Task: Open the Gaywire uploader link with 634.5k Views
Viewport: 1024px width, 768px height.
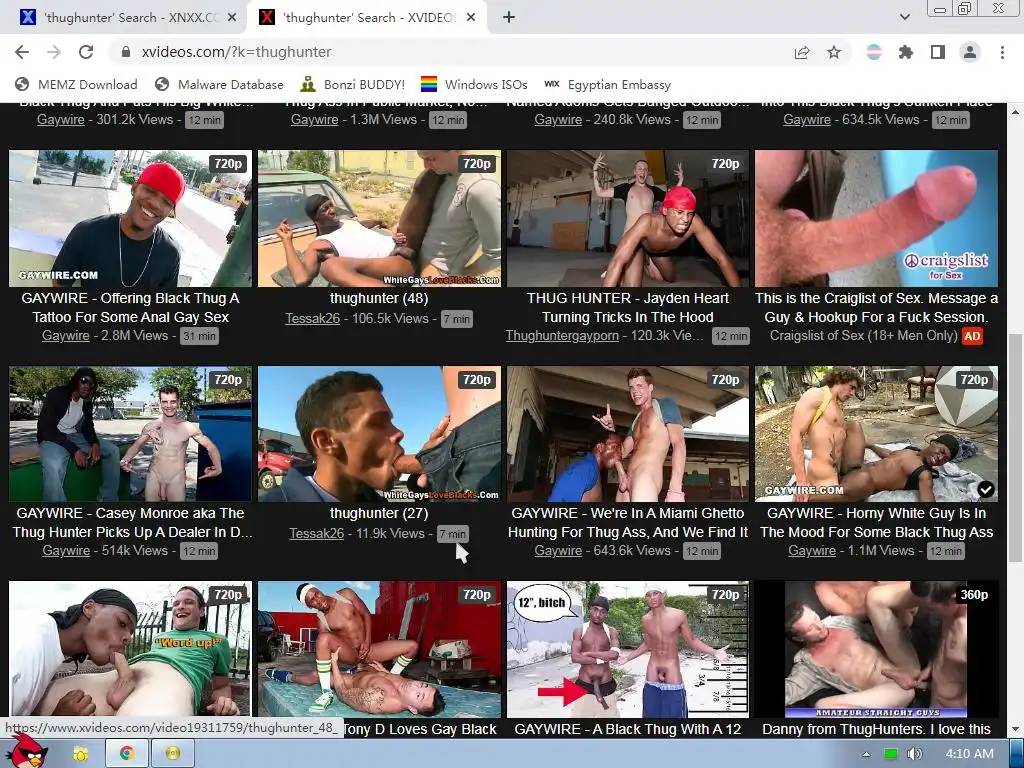Action: pos(807,120)
